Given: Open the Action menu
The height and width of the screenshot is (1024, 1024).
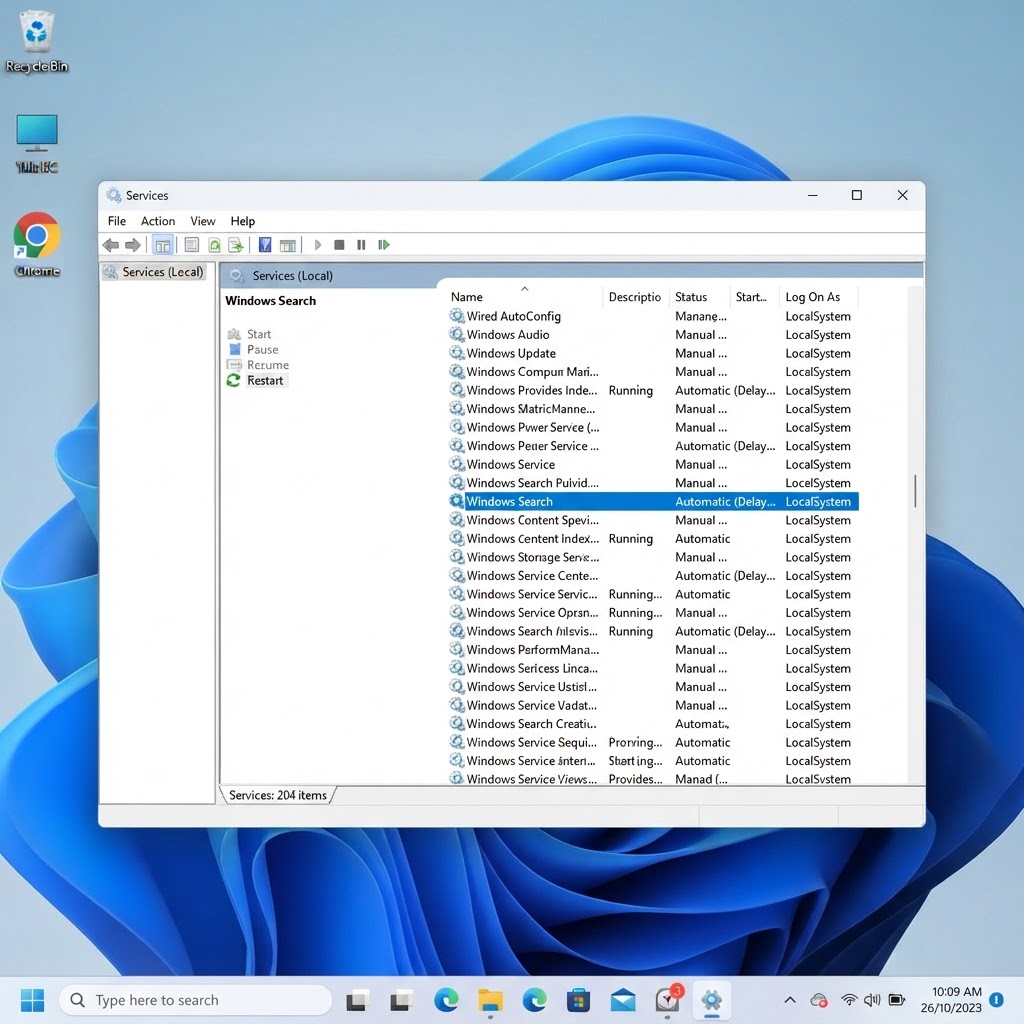Looking at the screenshot, I should 158,221.
